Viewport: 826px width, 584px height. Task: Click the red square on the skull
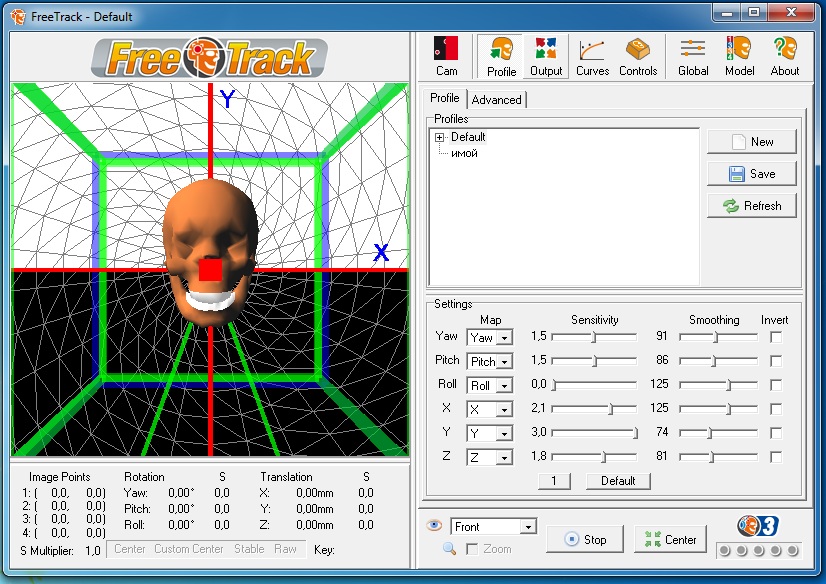pos(210,270)
